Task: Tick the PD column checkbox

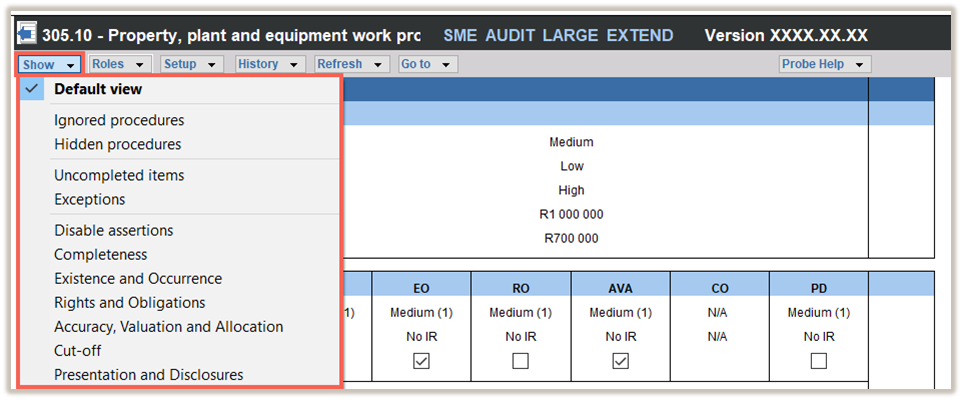Action: 819,361
